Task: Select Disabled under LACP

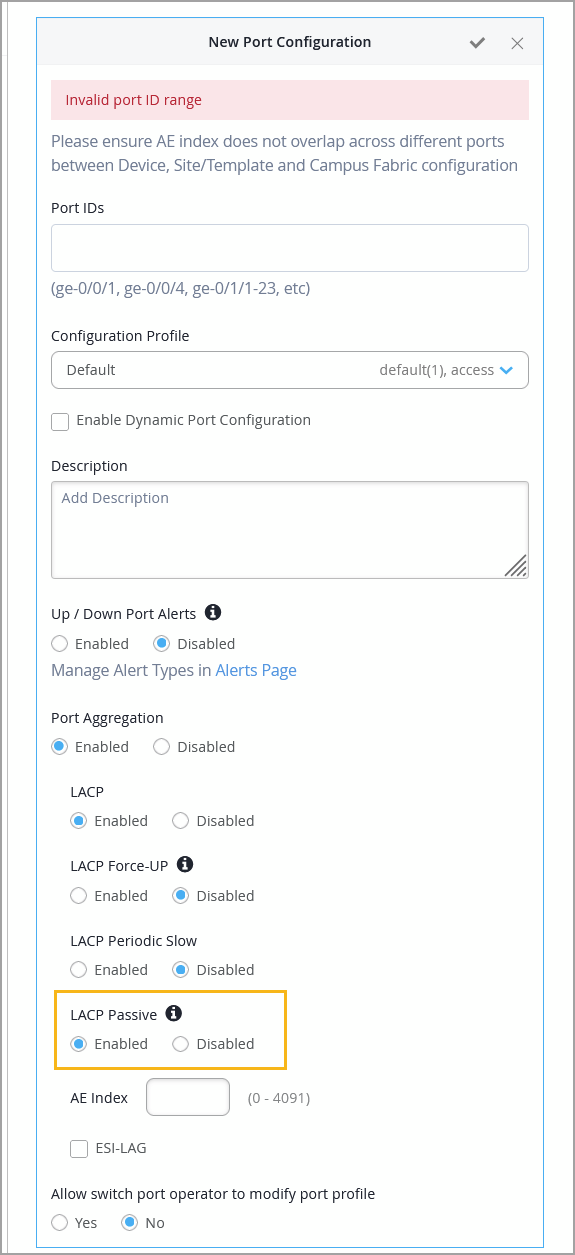Action: 181,821
